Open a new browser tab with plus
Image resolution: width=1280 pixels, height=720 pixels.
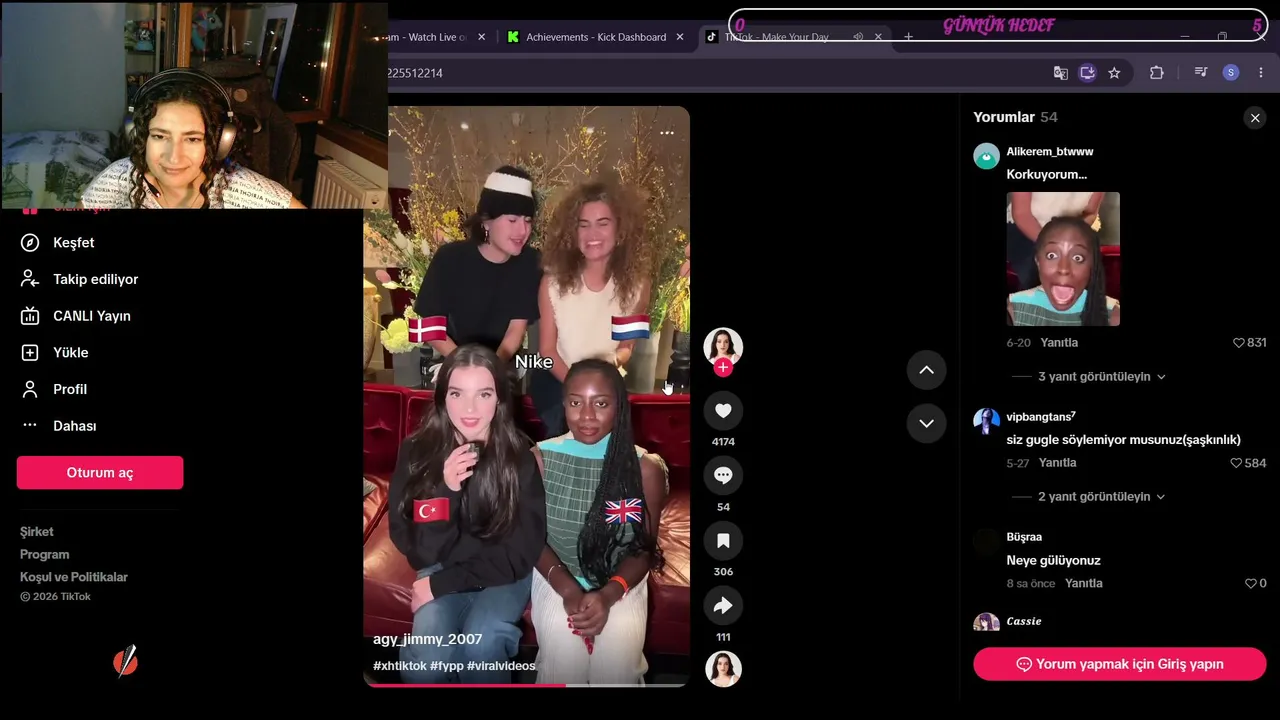[908, 37]
